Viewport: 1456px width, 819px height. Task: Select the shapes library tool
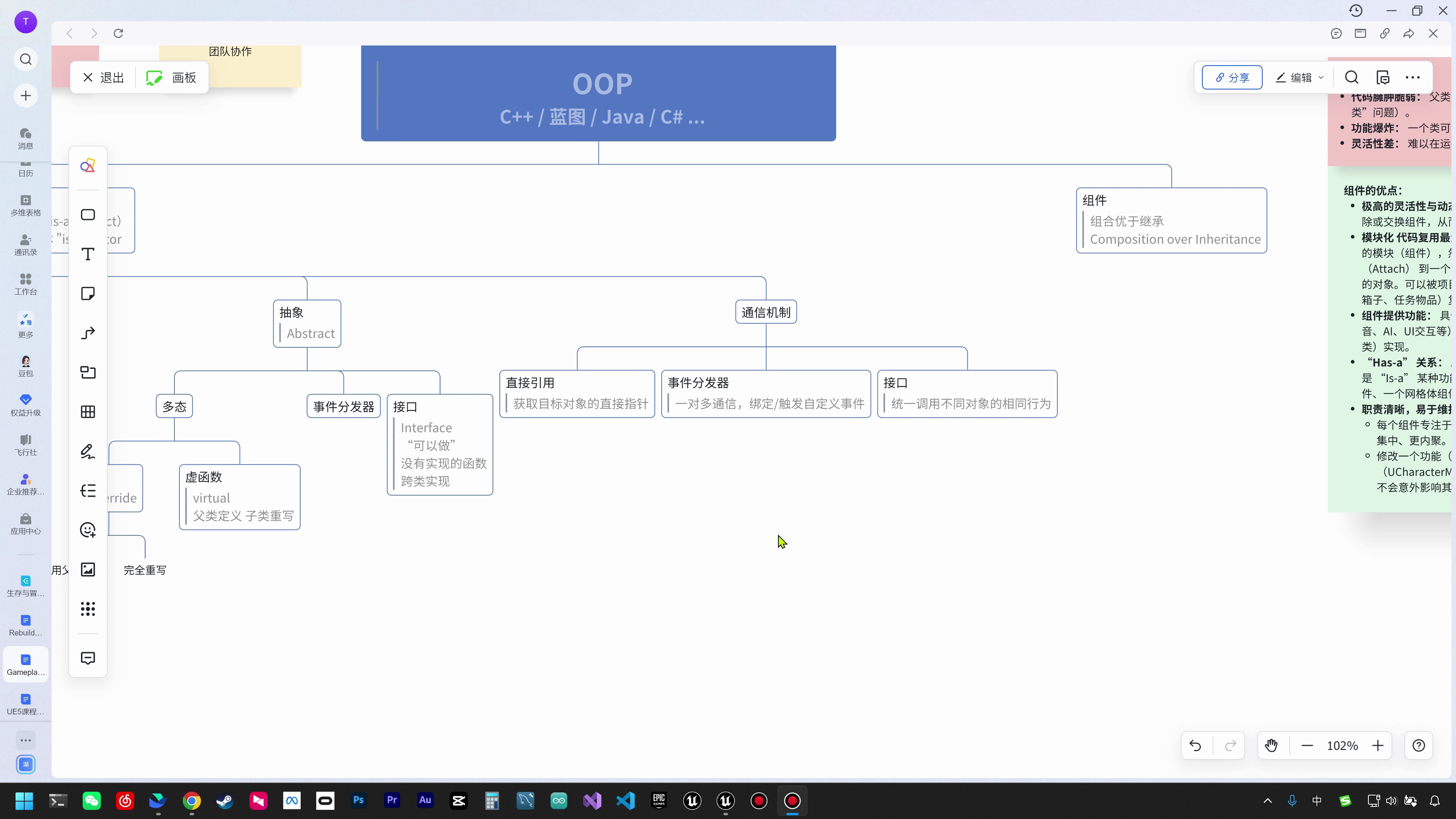click(x=88, y=166)
